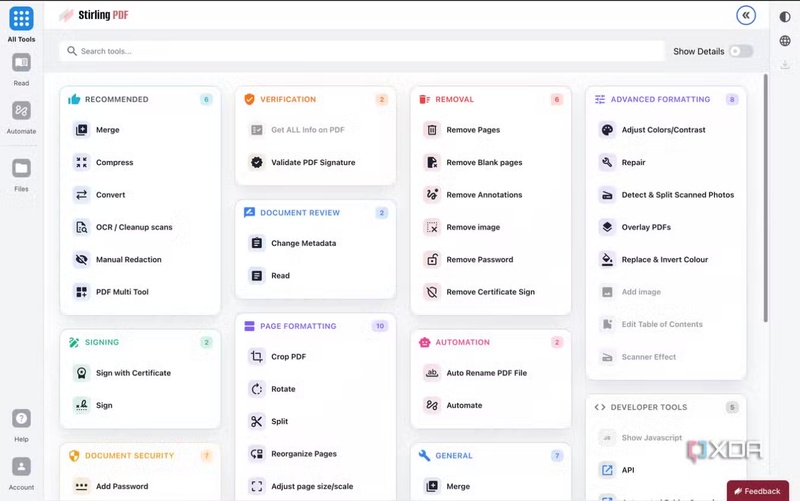Open the PDF Multi Tool

(x=140, y=292)
